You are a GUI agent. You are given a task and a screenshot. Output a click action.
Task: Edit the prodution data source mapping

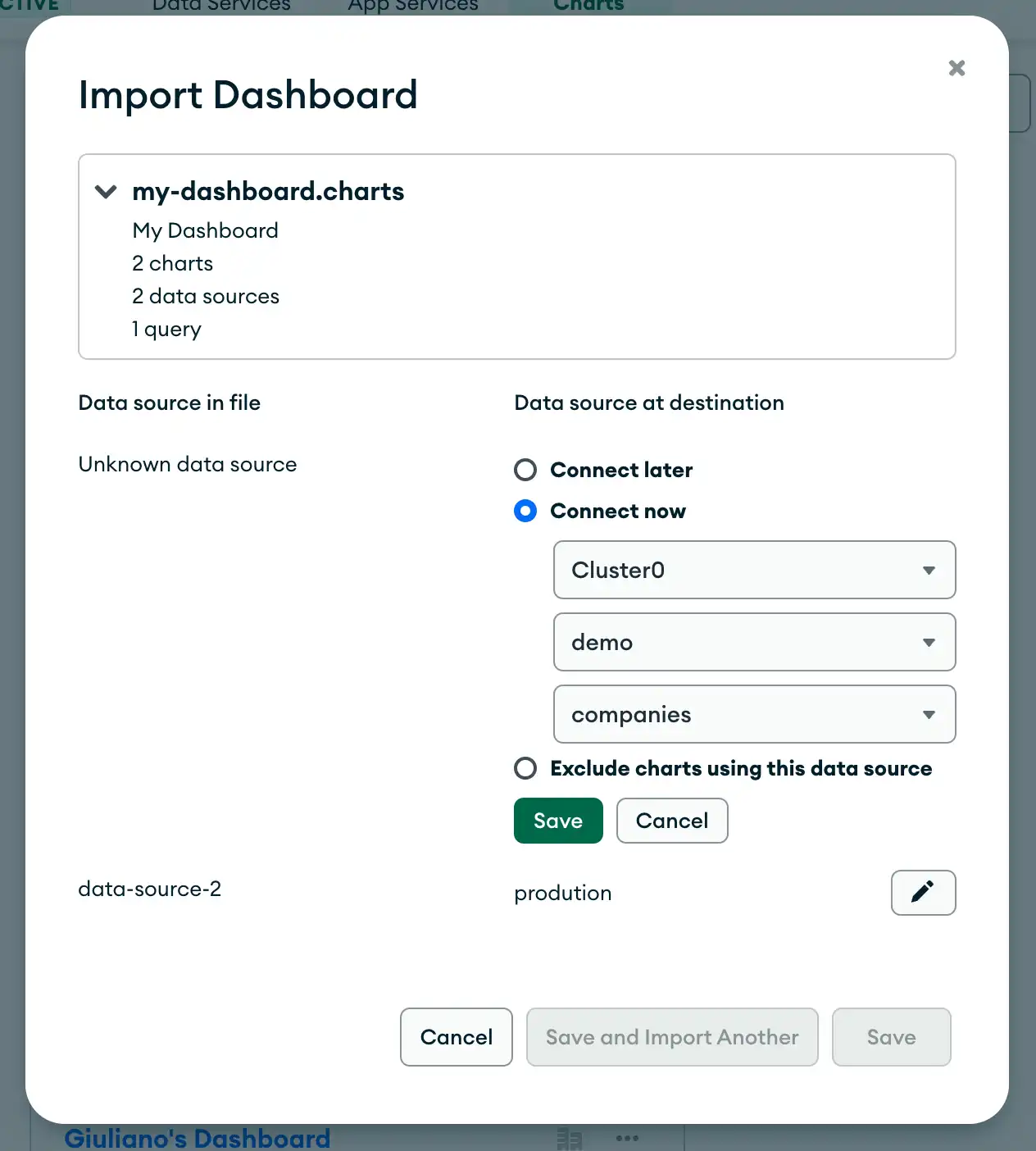tap(924, 893)
